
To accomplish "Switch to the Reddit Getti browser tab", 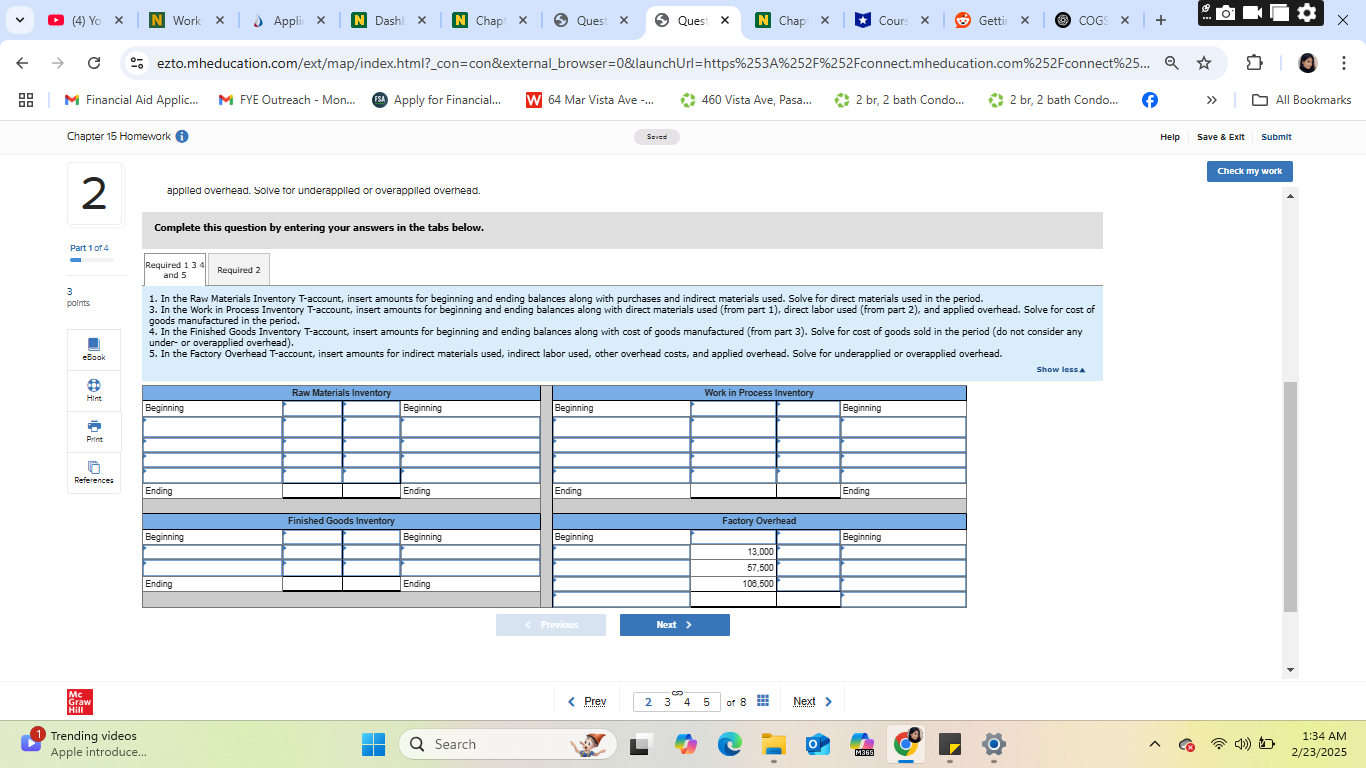I will pyautogui.click(x=994, y=20).
